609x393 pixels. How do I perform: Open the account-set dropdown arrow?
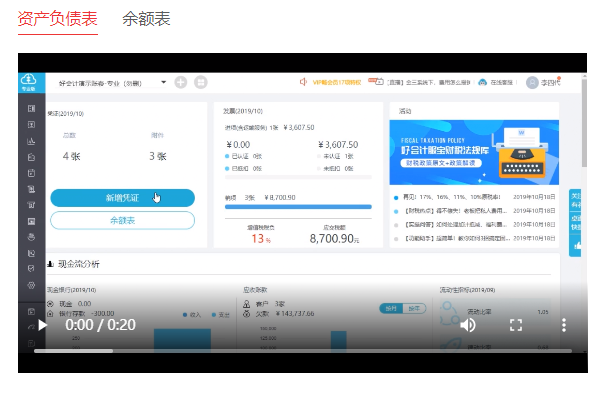[x=164, y=82]
